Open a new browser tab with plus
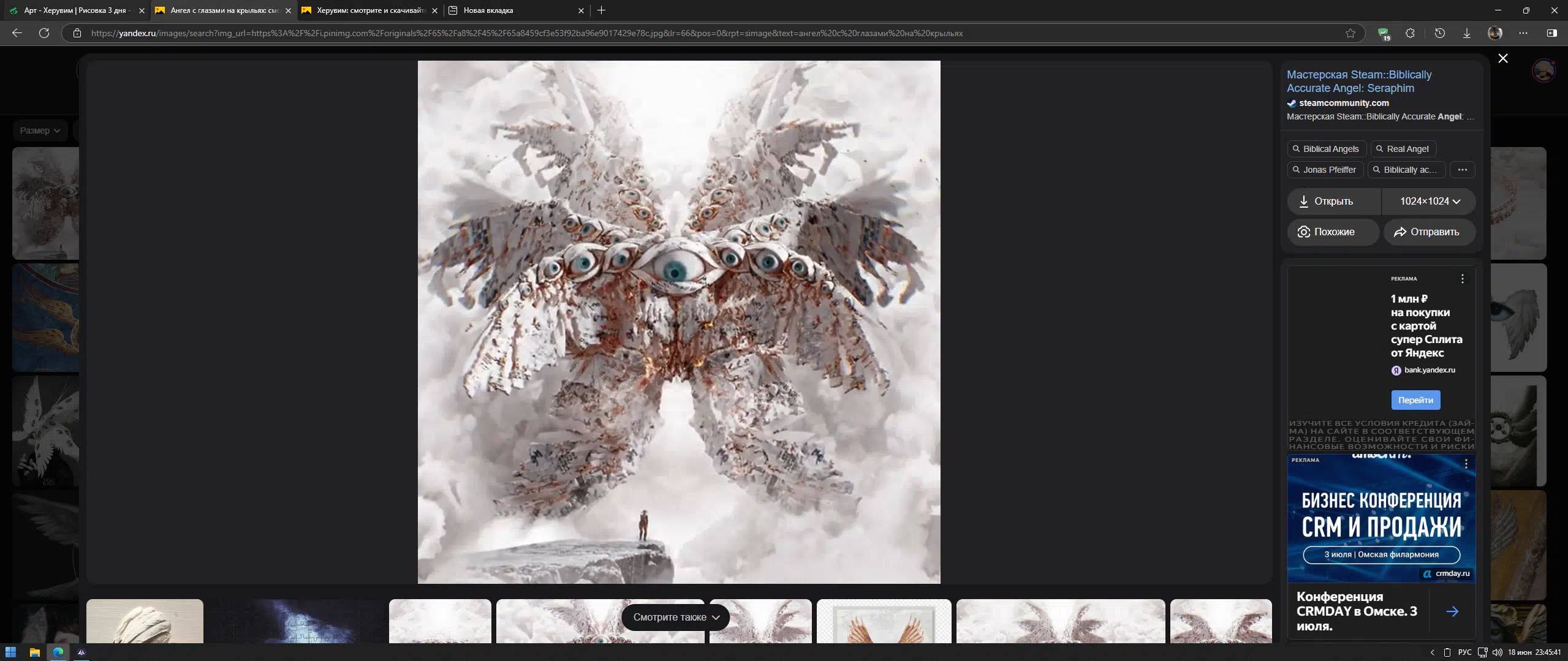Image resolution: width=1568 pixels, height=661 pixels. click(602, 10)
